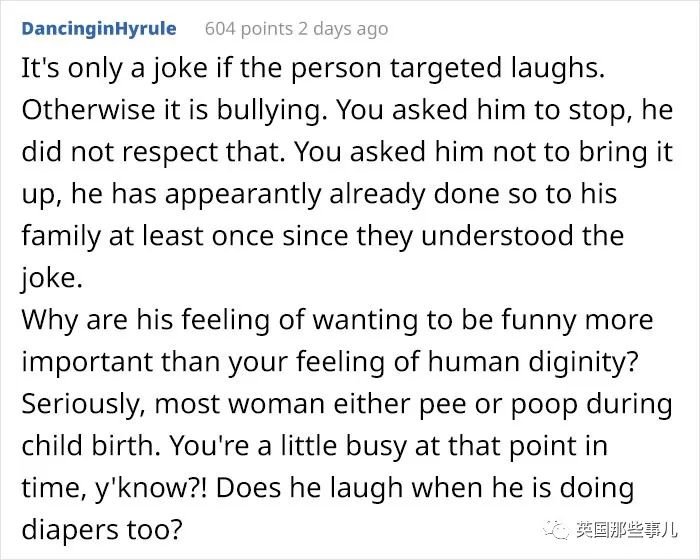
Task: Click the 604 points score text
Action: tap(249, 29)
